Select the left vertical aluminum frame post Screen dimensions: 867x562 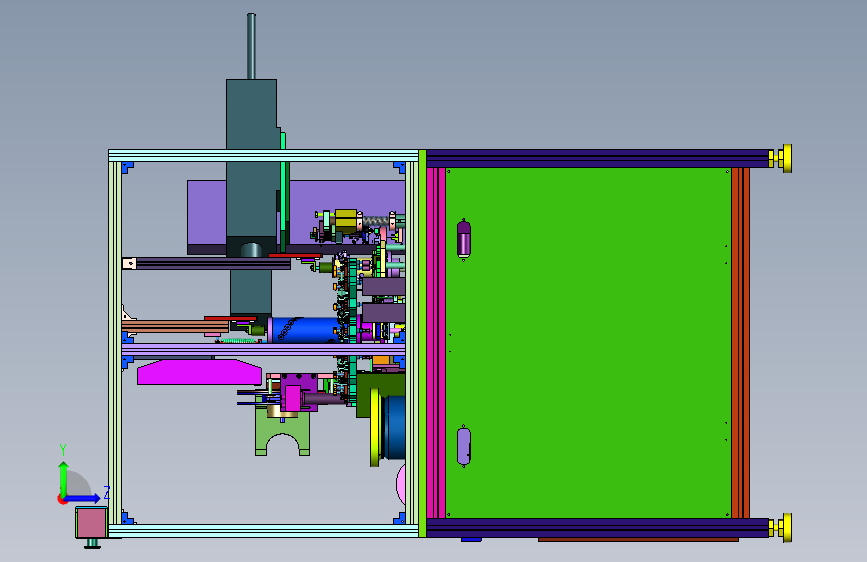pyautogui.click(x=115, y=343)
